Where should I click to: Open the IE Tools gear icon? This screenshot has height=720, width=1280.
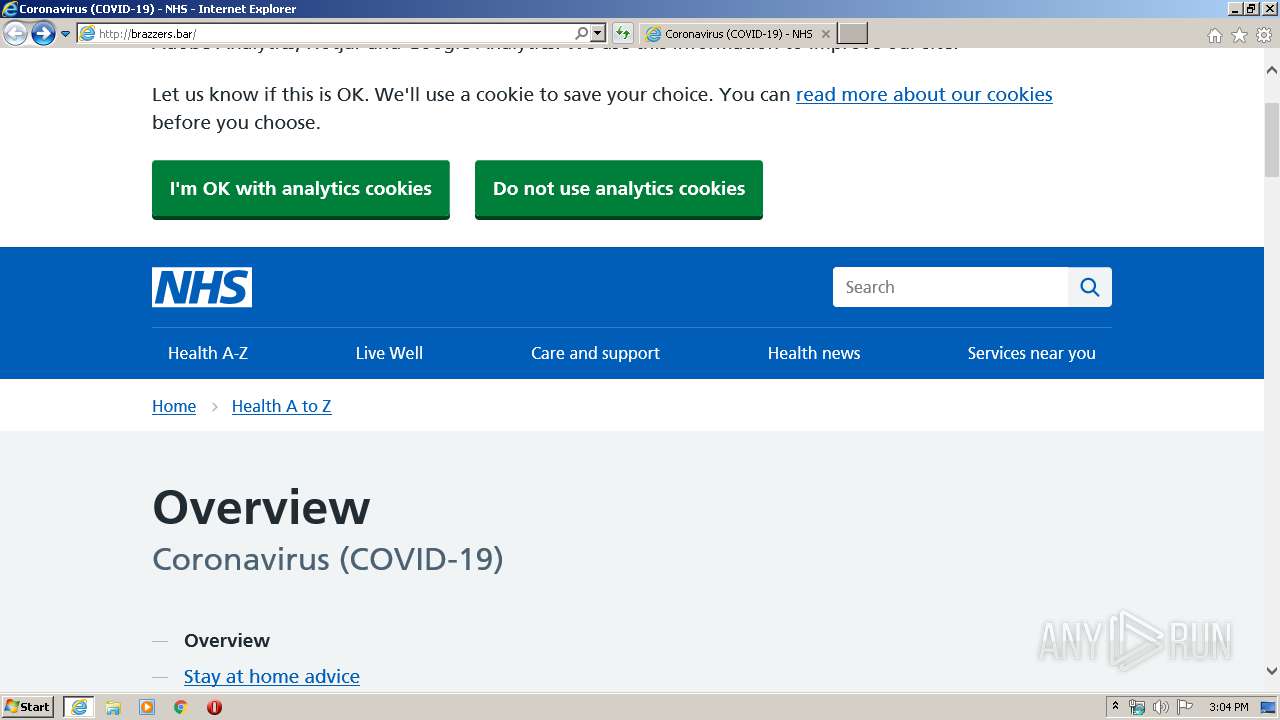pos(1264,35)
